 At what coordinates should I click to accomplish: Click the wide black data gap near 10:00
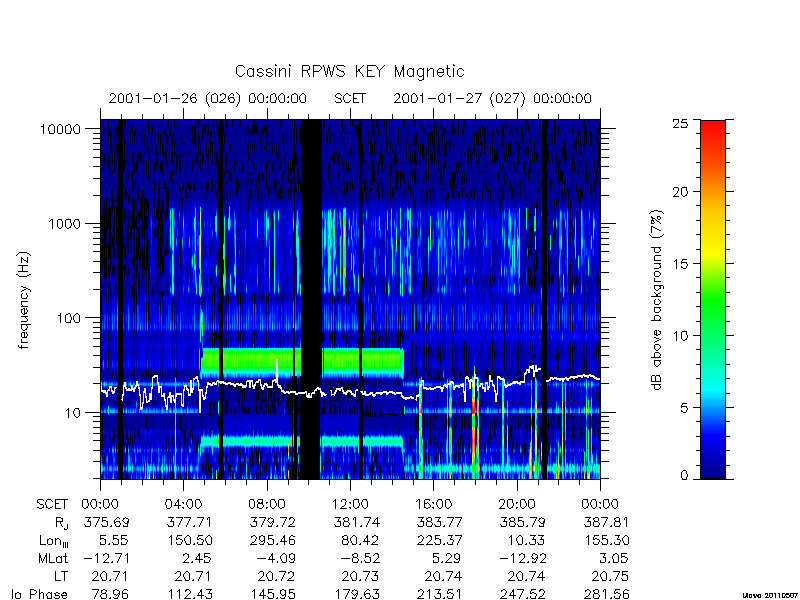(311, 299)
